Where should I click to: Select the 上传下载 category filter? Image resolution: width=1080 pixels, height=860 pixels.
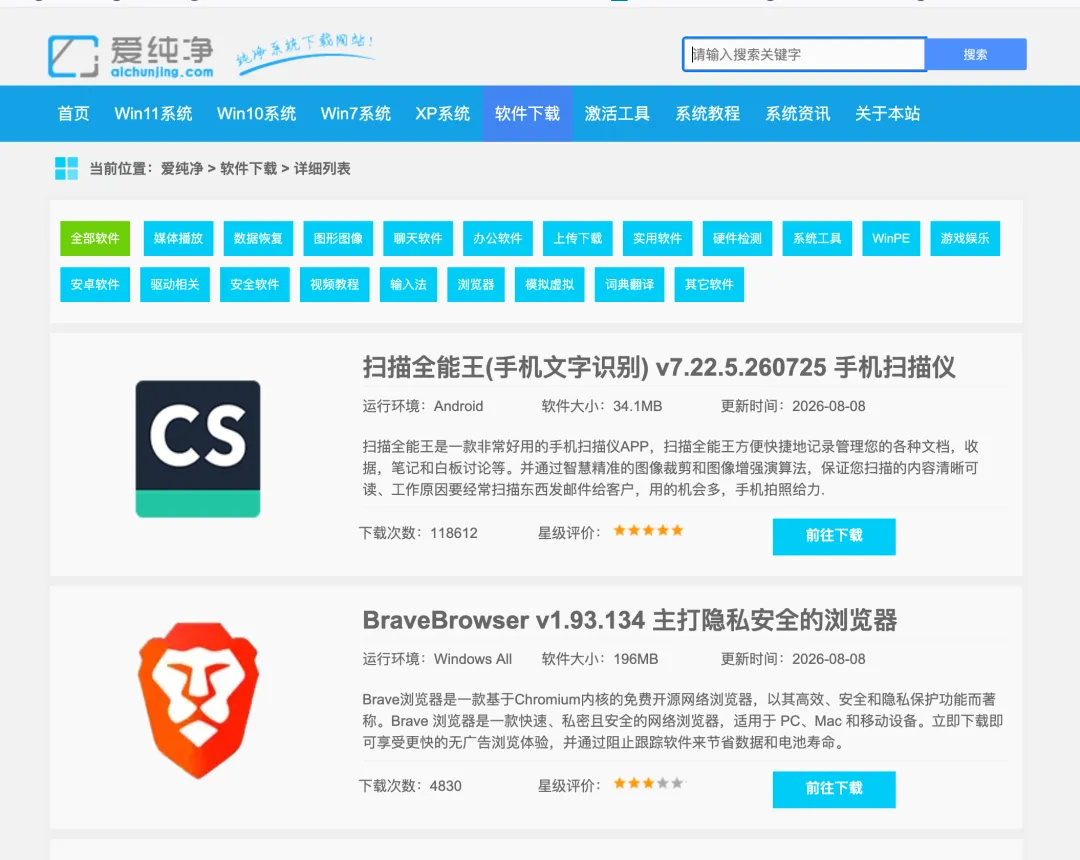pos(578,238)
